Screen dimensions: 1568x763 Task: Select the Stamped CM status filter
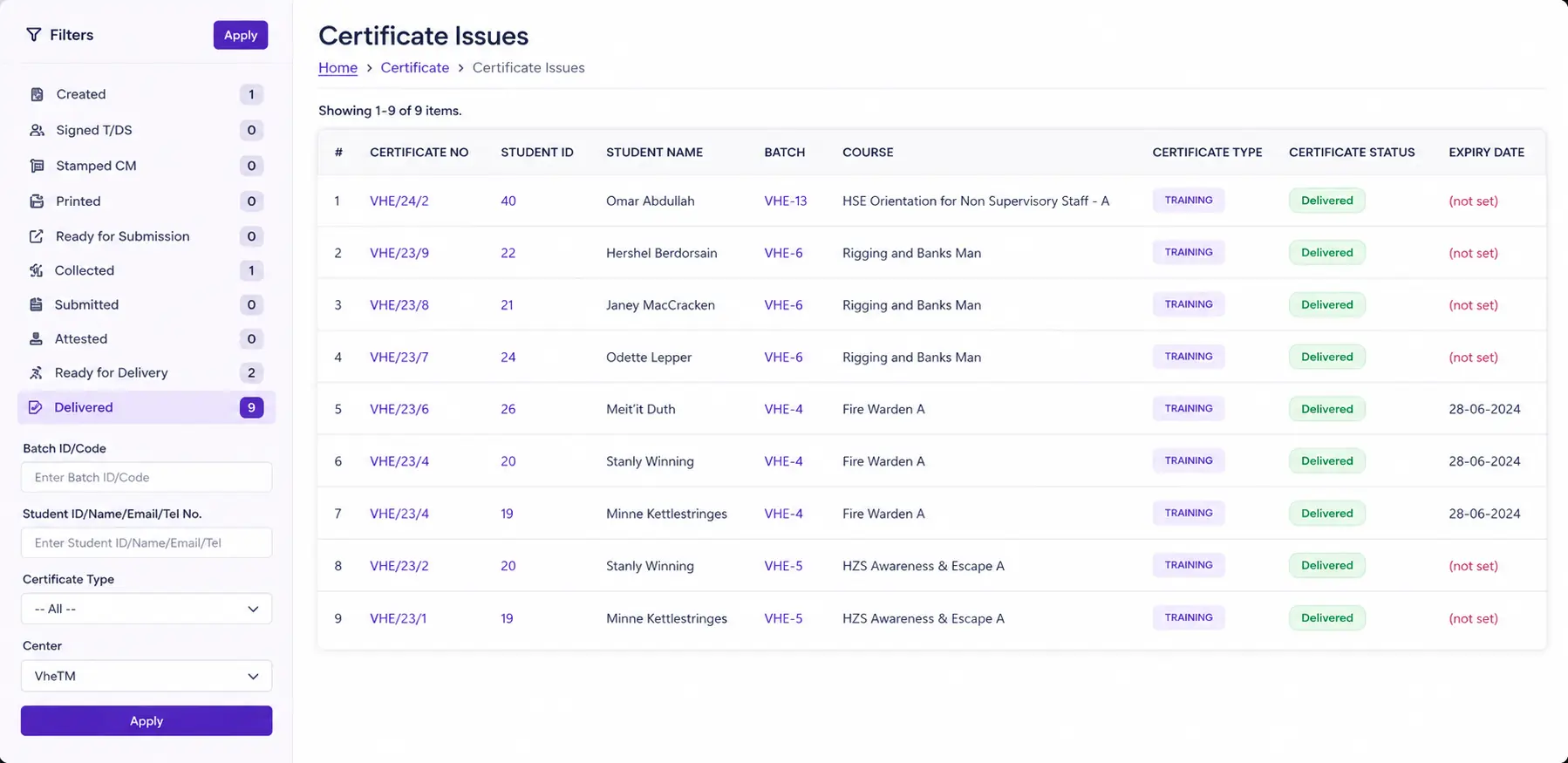(147, 166)
